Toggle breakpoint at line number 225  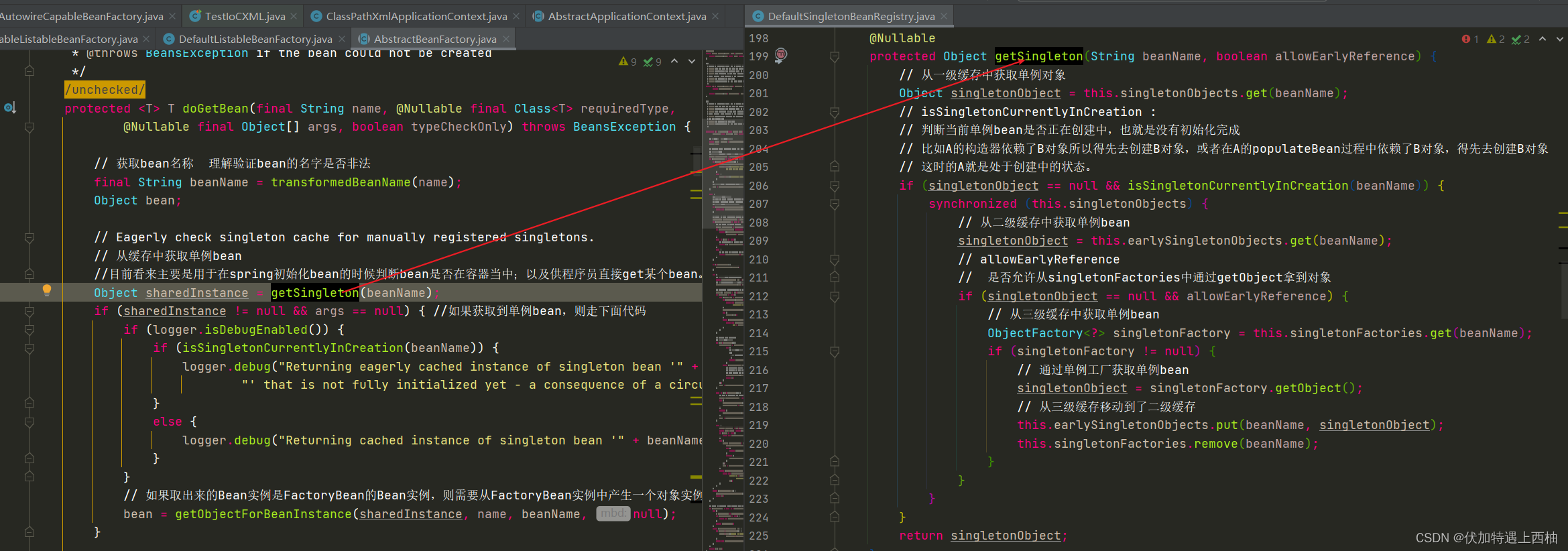coord(759,536)
